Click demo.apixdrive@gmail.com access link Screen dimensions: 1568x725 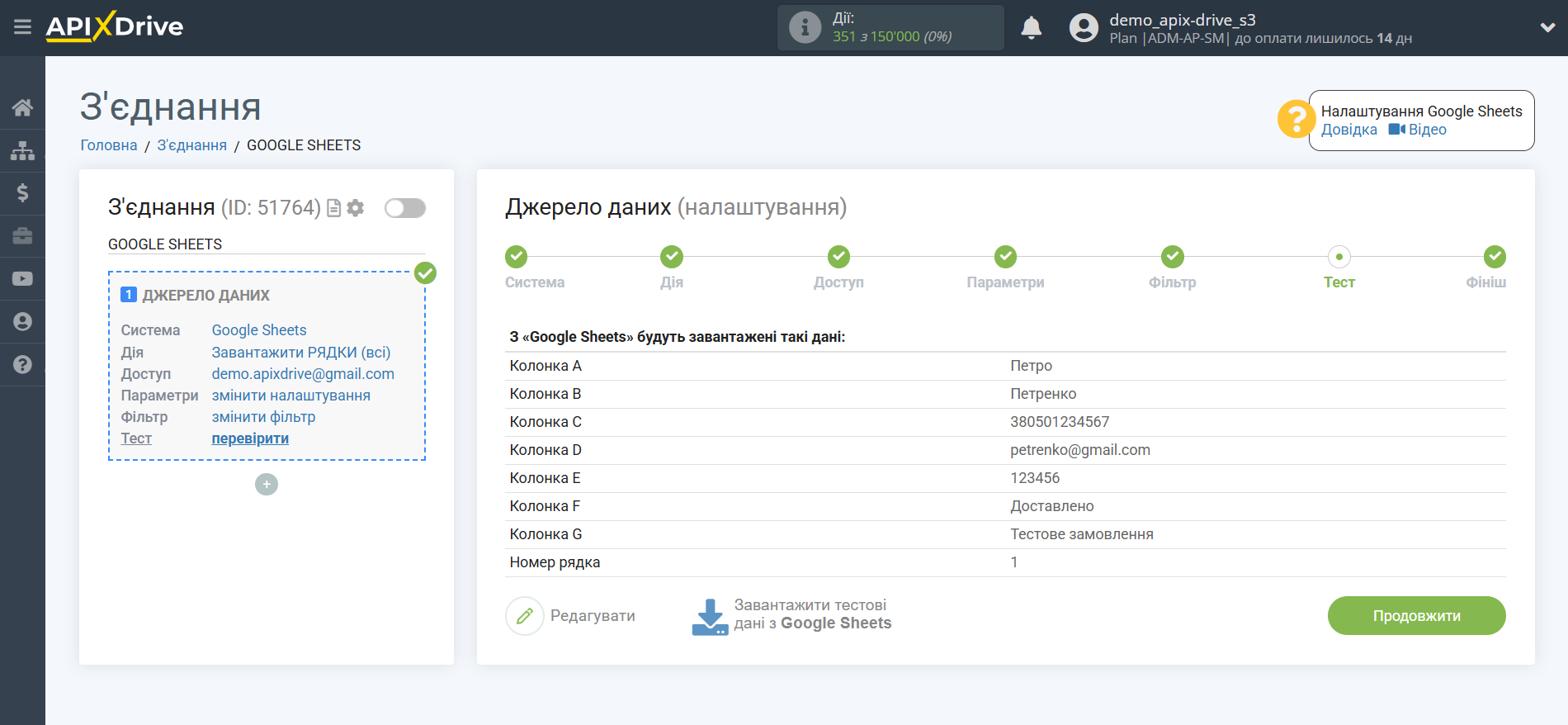[303, 374]
